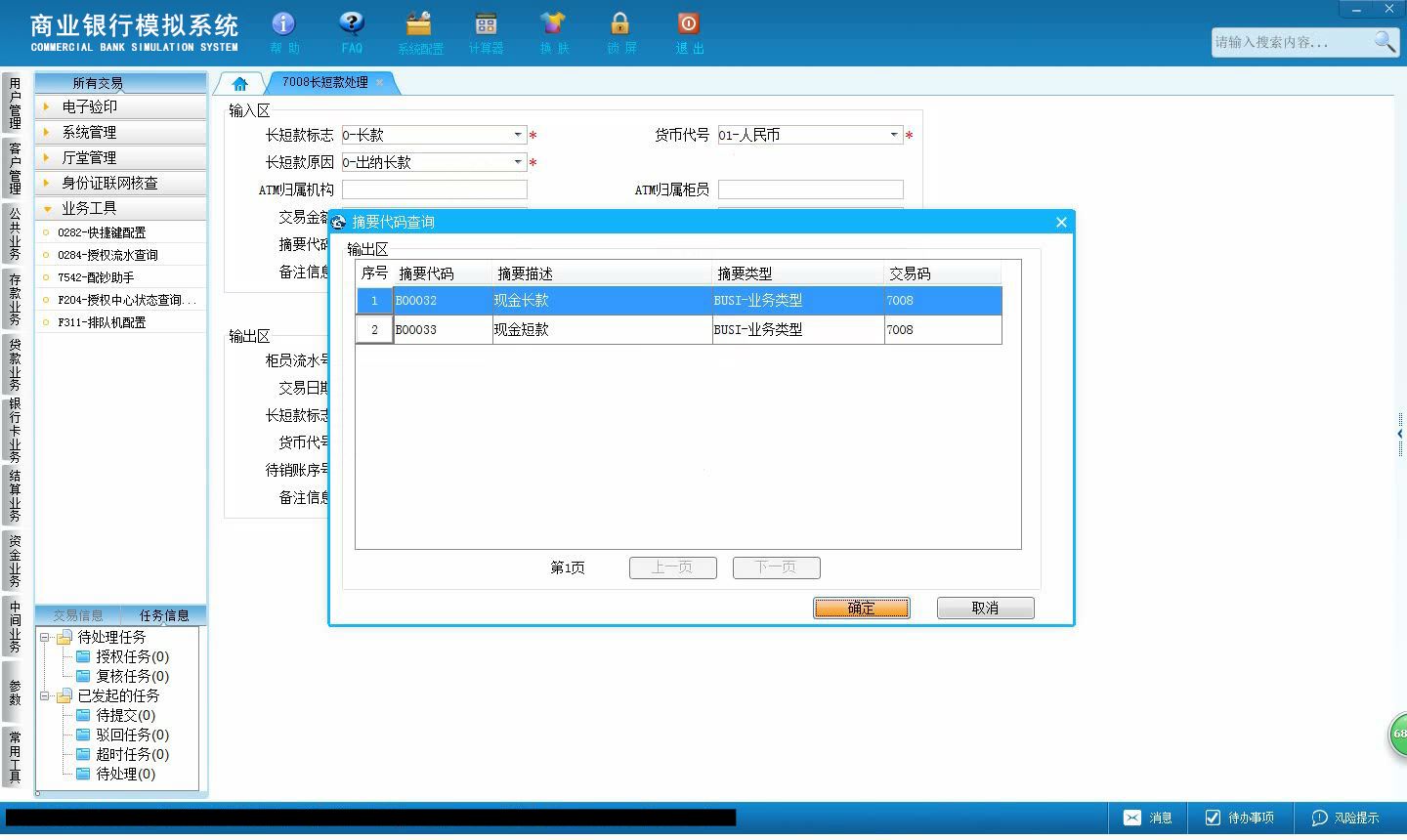Select 0284-授权流水查询 menu item

pyautogui.click(x=121, y=255)
